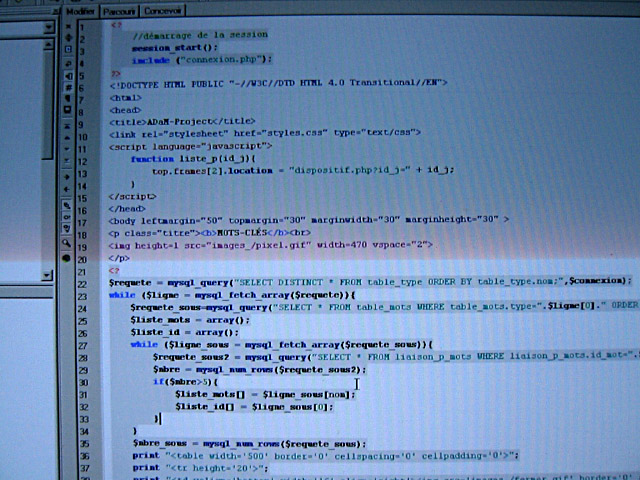Image resolution: width=640 pixels, height=480 pixels.
Task: Click the <body leftmargin="50" line
Action: [x=309, y=220]
